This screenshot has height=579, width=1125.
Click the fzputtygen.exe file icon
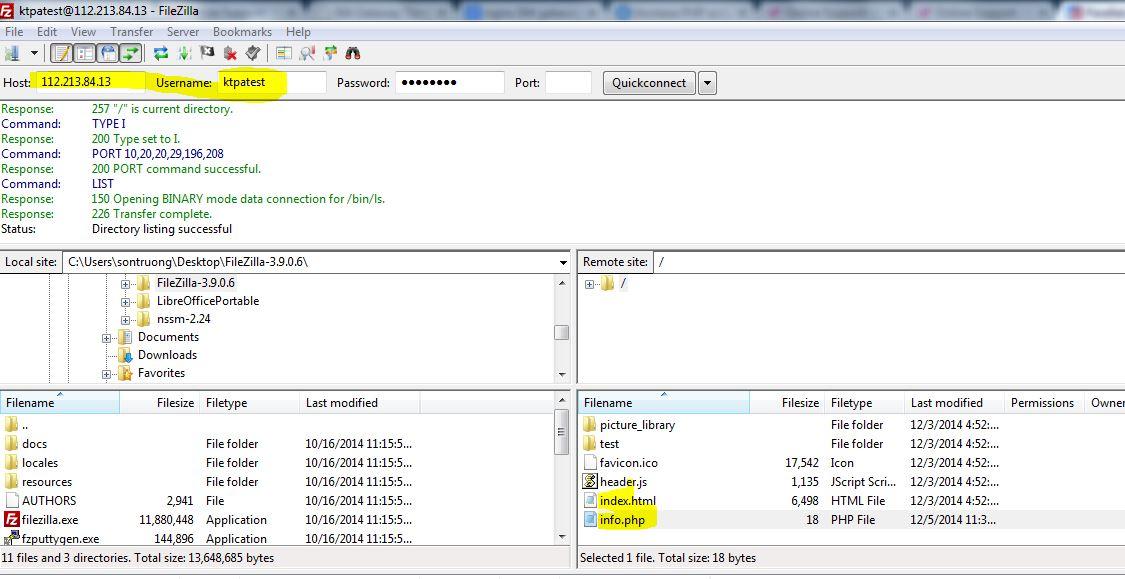pyautogui.click(x=11, y=538)
